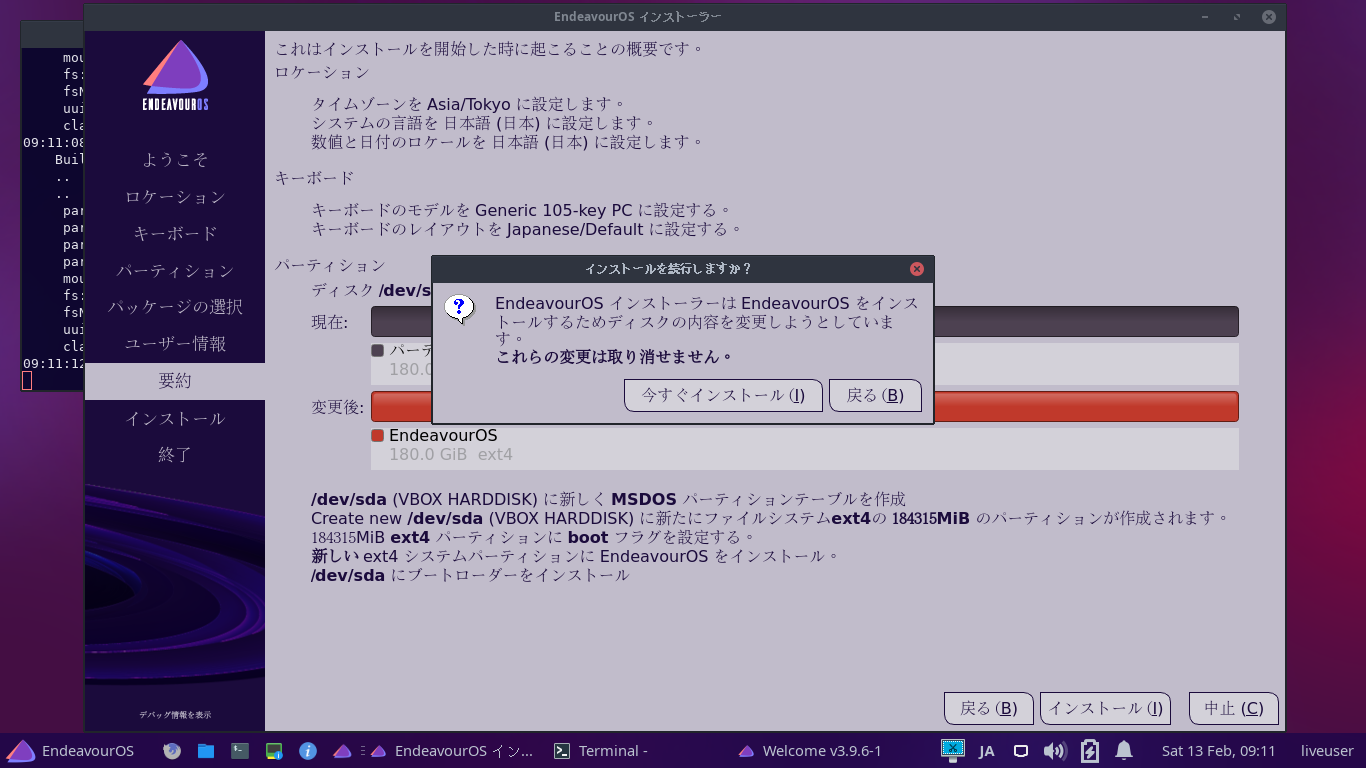Click the 中止 (C) cancel button
This screenshot has width=1366, height=768.
(1234, 708)
